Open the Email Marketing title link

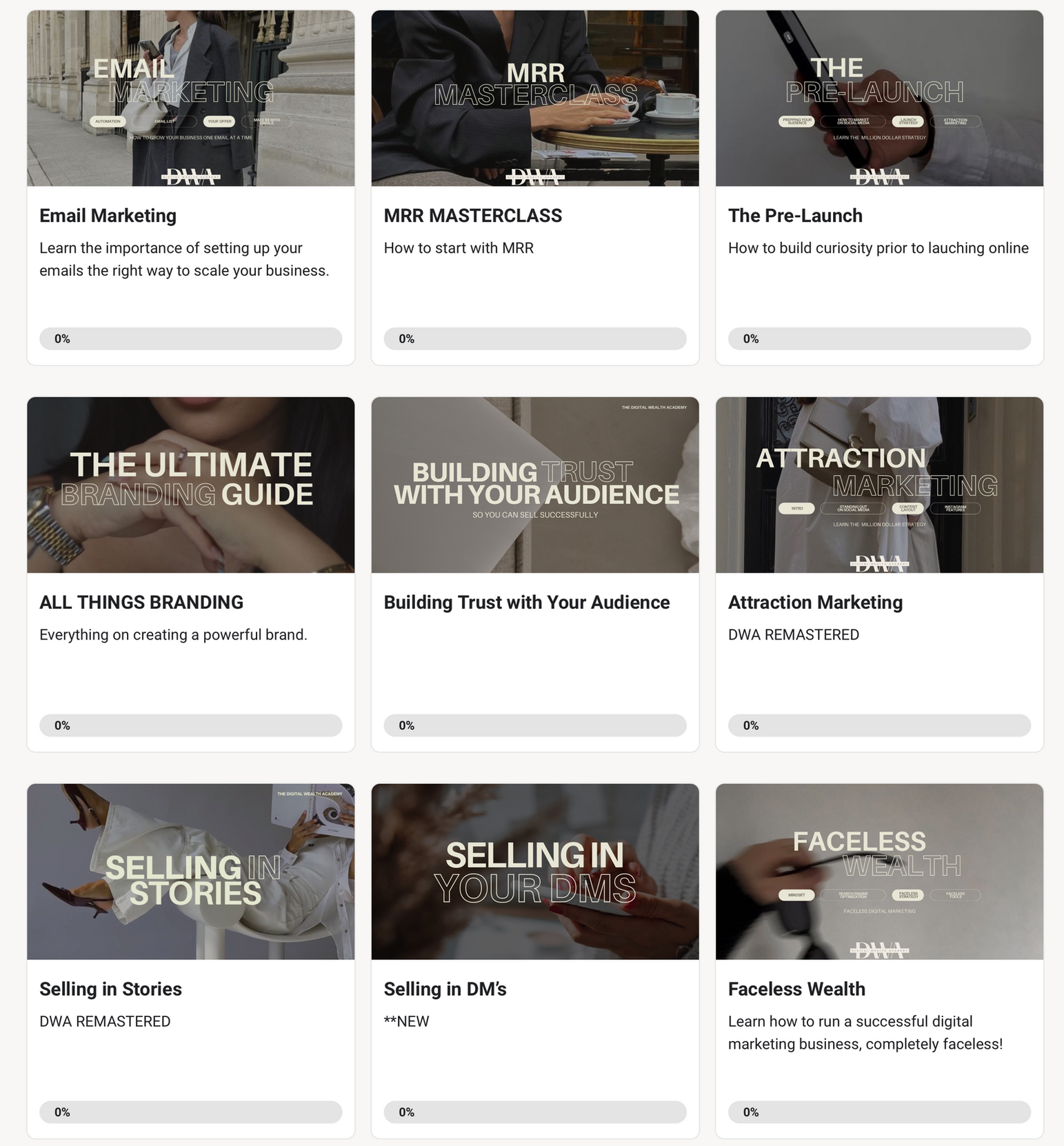tap(108, 216)
